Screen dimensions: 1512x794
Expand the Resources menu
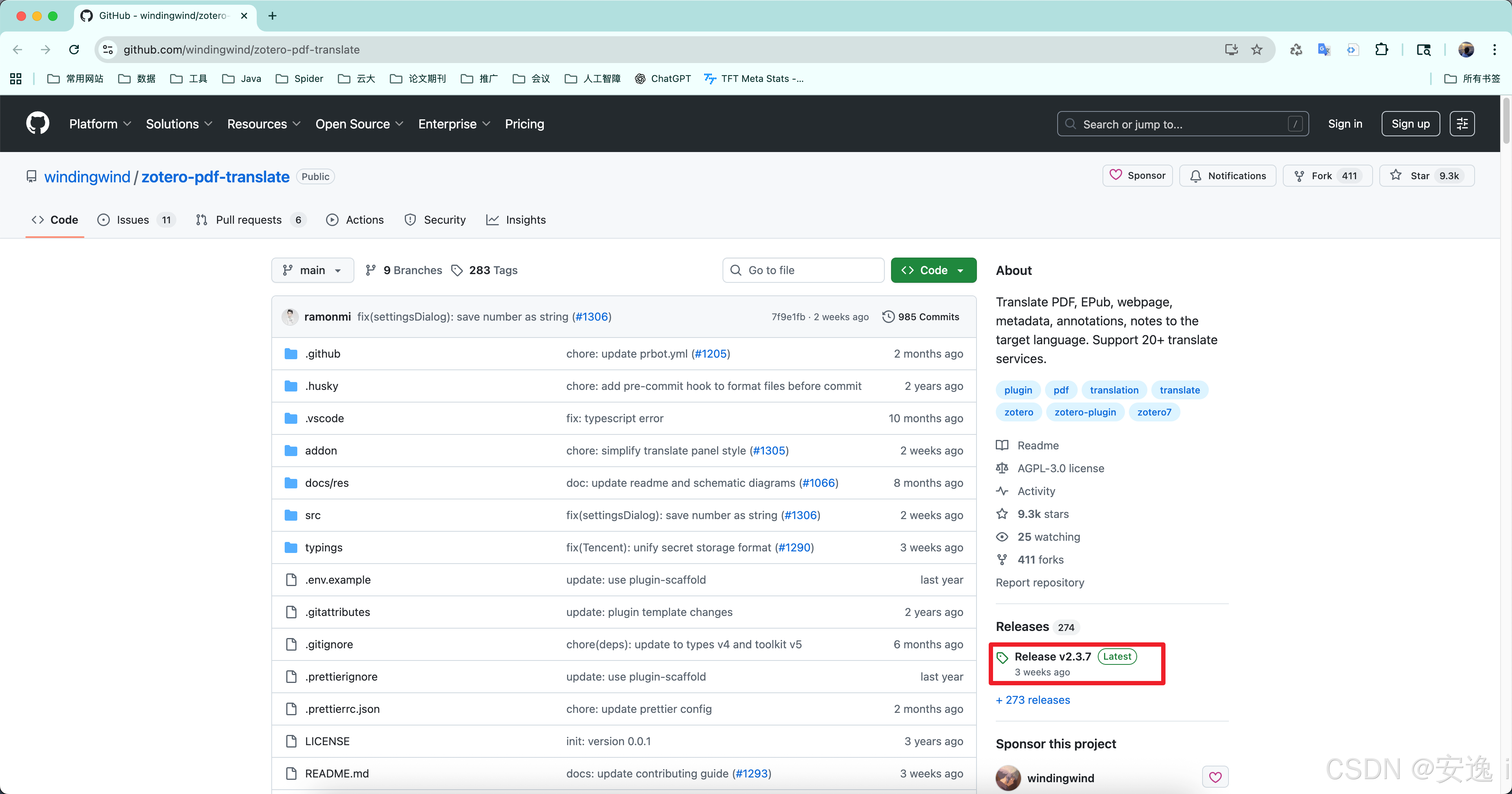tap(263, 124)
